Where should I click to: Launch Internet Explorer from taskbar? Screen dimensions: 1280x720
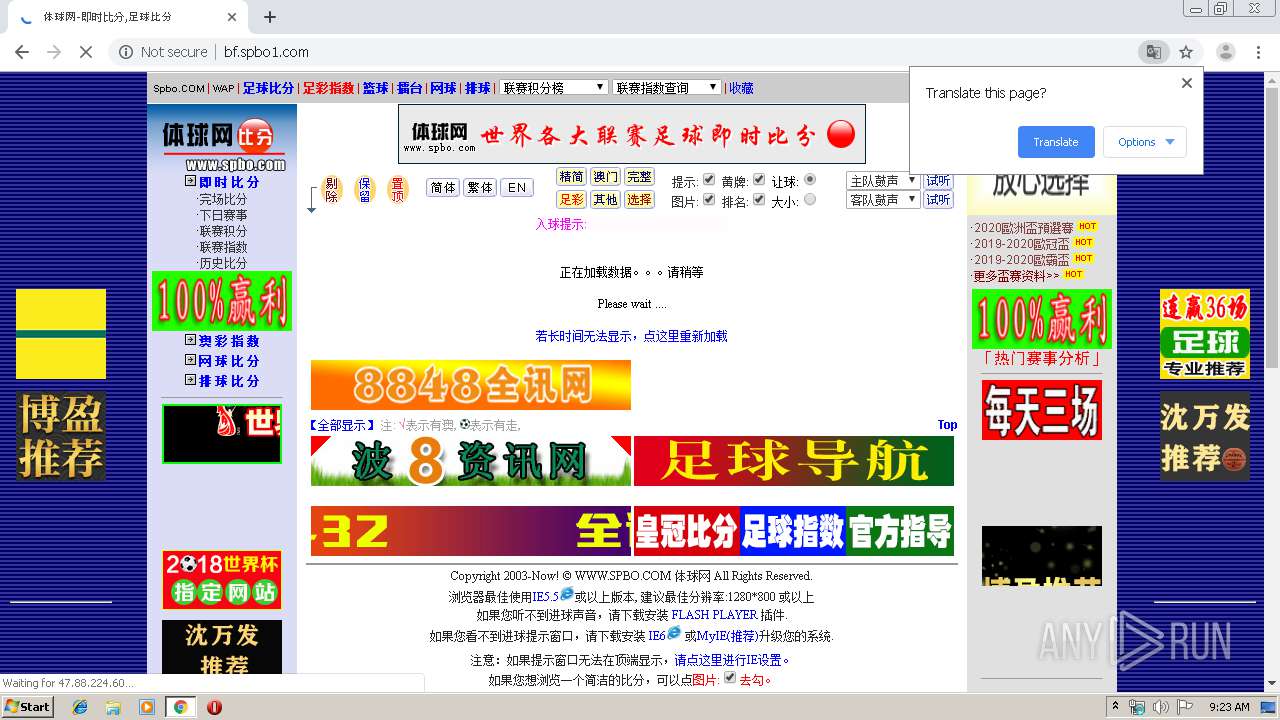tap(80, 707)
